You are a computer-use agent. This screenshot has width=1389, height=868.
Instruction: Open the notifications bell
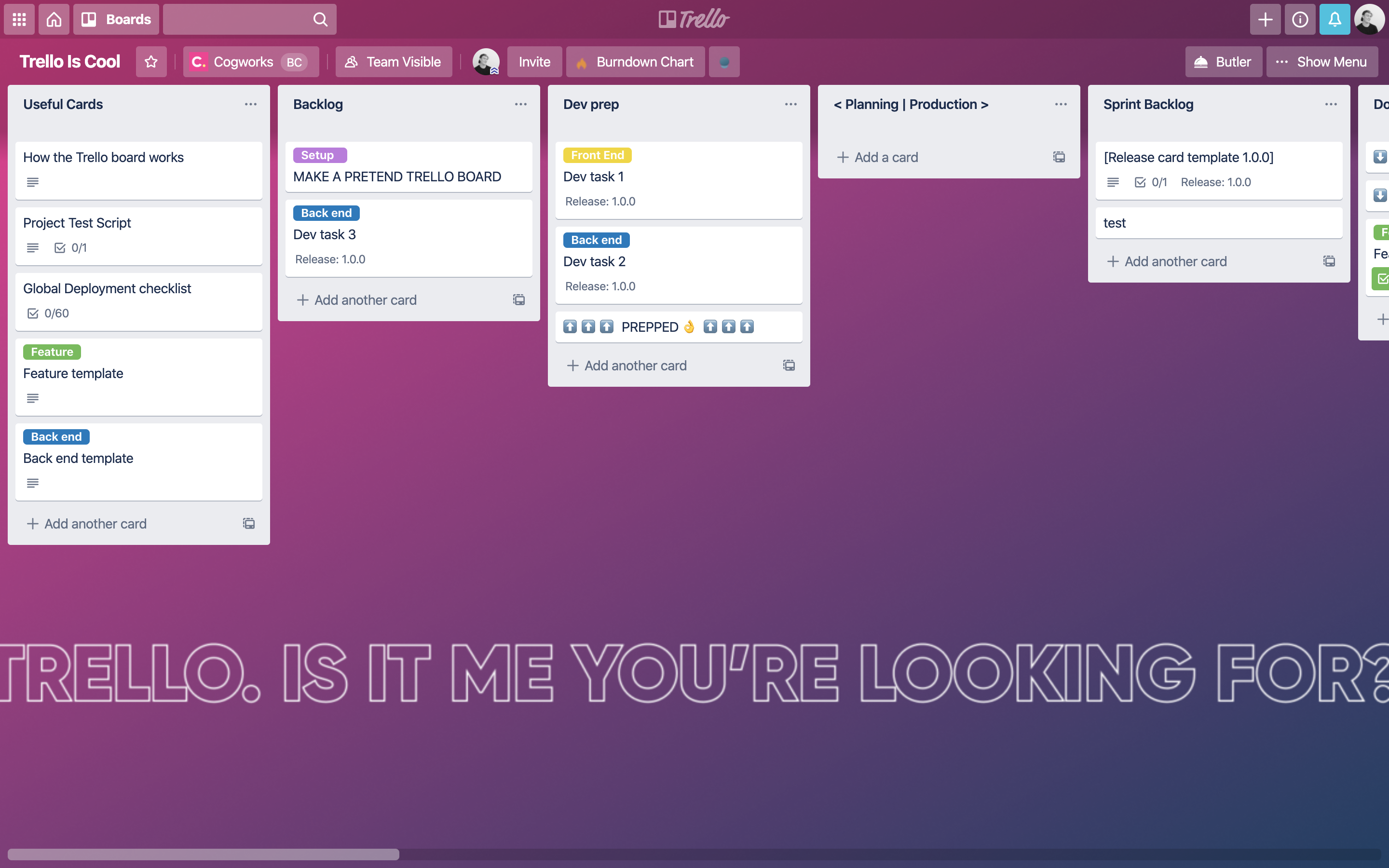(1335, 19)
